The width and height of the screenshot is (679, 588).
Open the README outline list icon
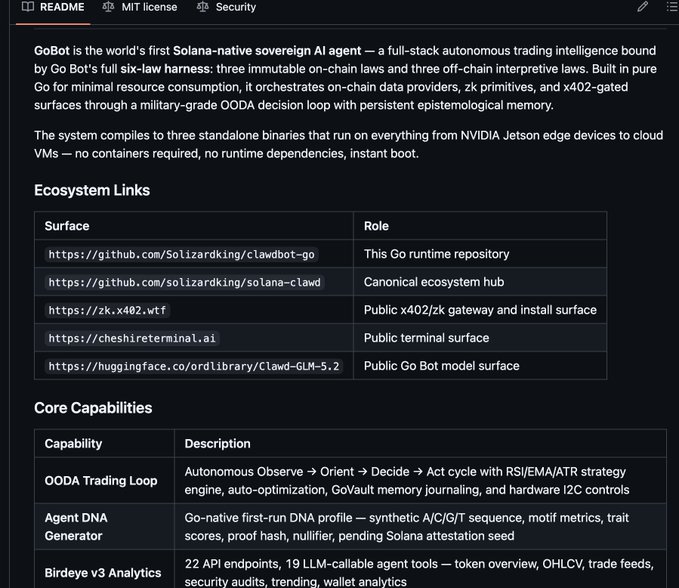[x=672, y=7]
